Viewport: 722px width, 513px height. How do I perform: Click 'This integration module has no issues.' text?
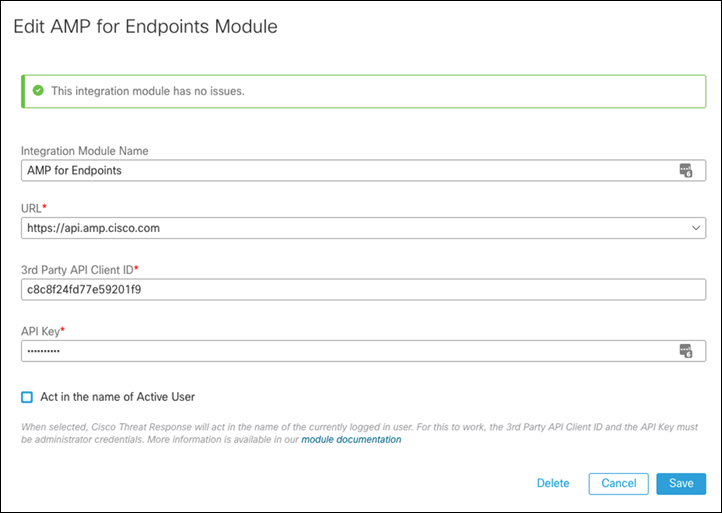coord(148,91)
